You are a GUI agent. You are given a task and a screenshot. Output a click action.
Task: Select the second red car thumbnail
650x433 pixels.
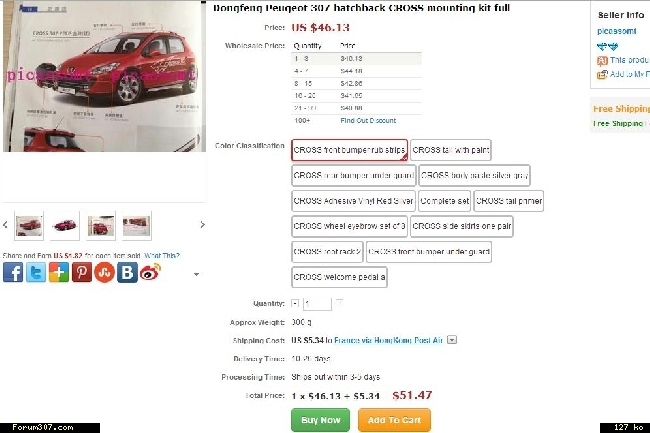pos(65,226)
